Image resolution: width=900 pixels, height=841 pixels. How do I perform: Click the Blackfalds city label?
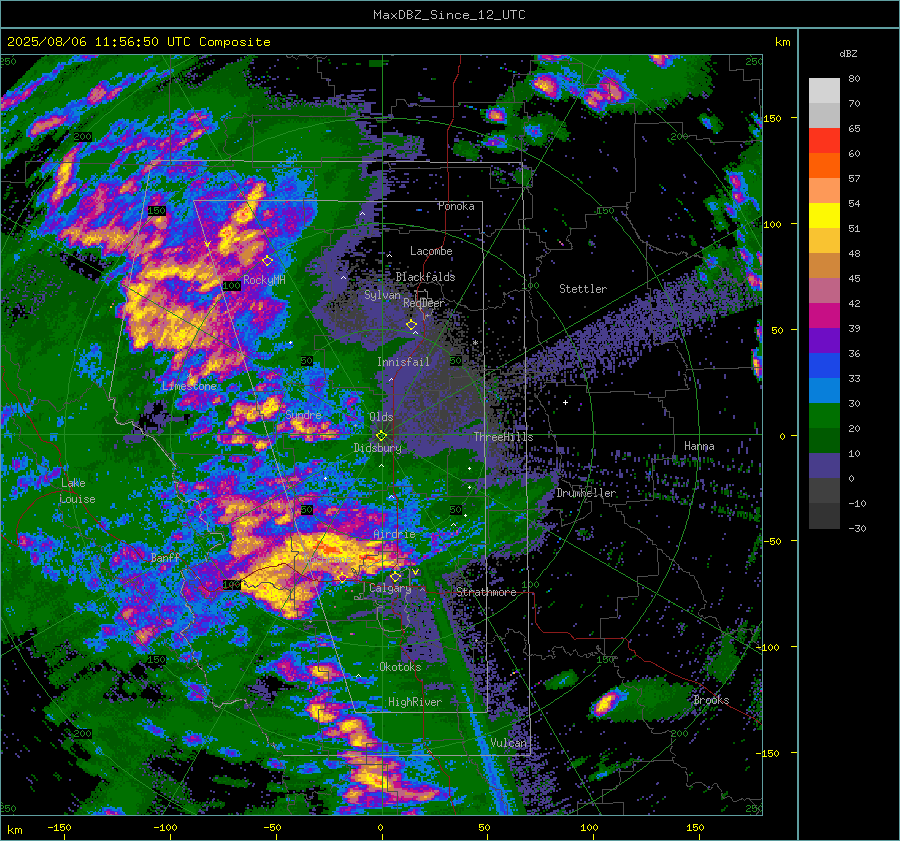(425, 277)
